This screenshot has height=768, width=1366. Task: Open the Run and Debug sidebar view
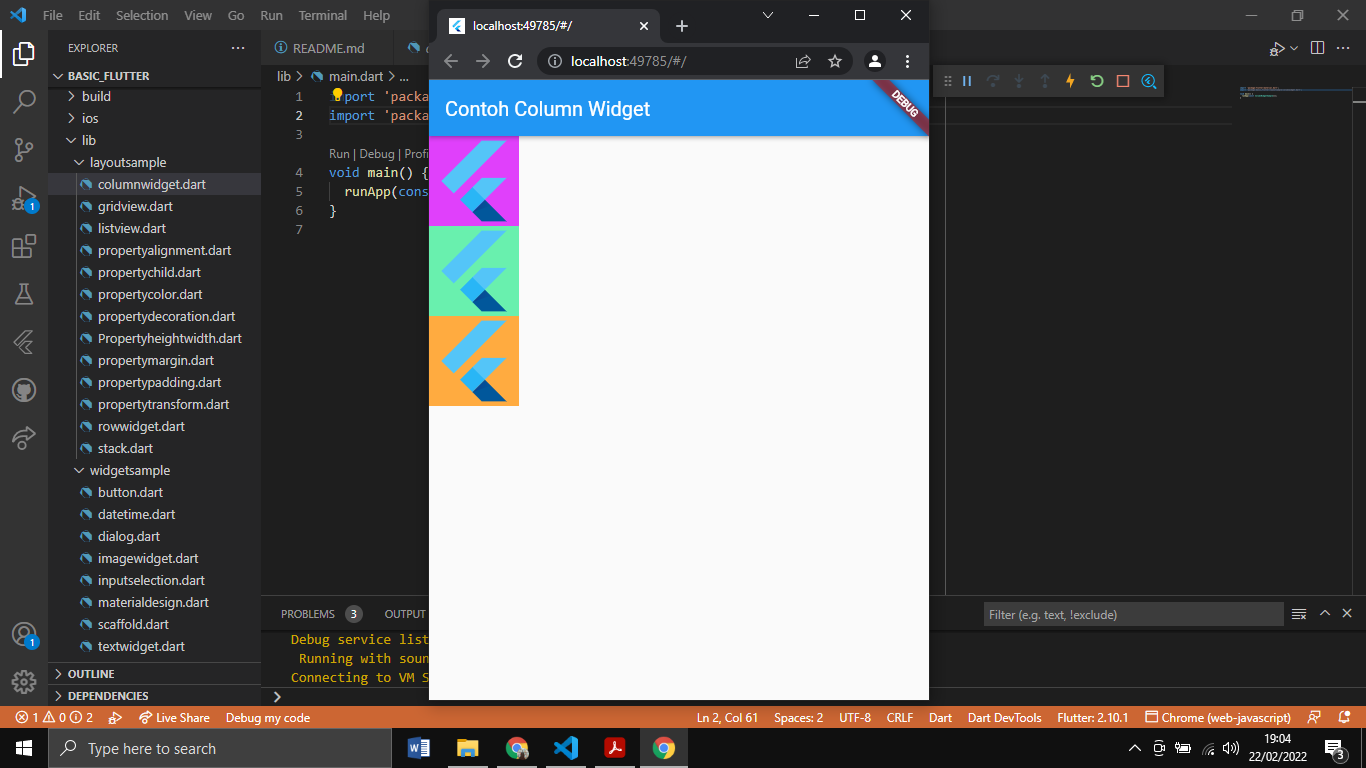pos(24,198)
